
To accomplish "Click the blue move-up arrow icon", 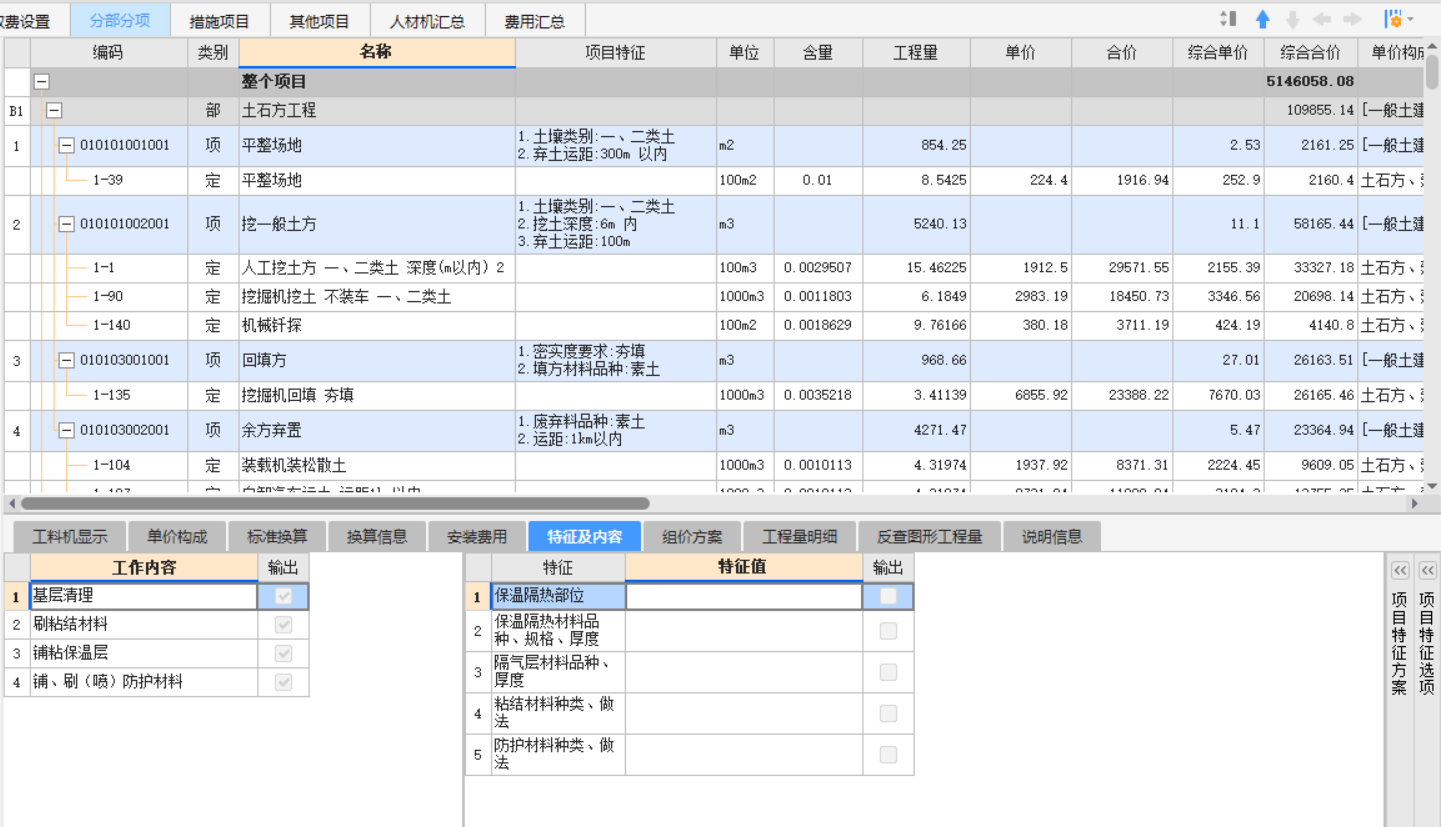I will [x=1263, y=19].
